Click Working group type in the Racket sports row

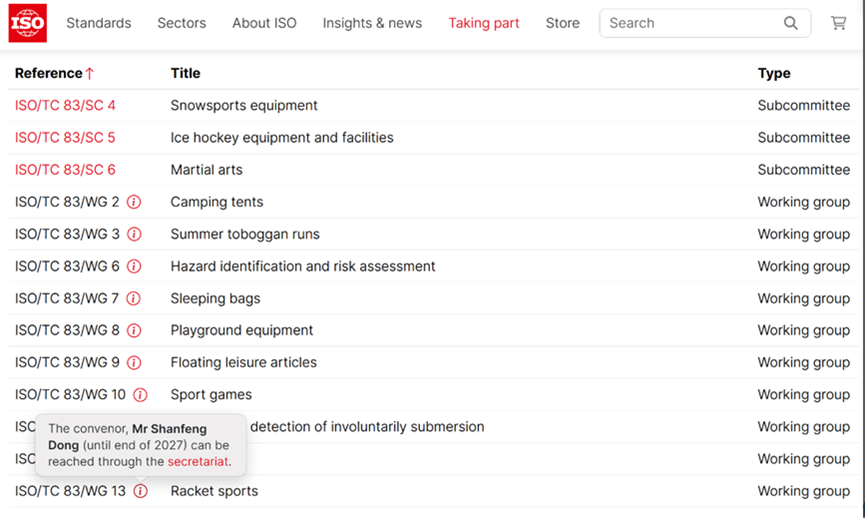click(x=804, y=491)
